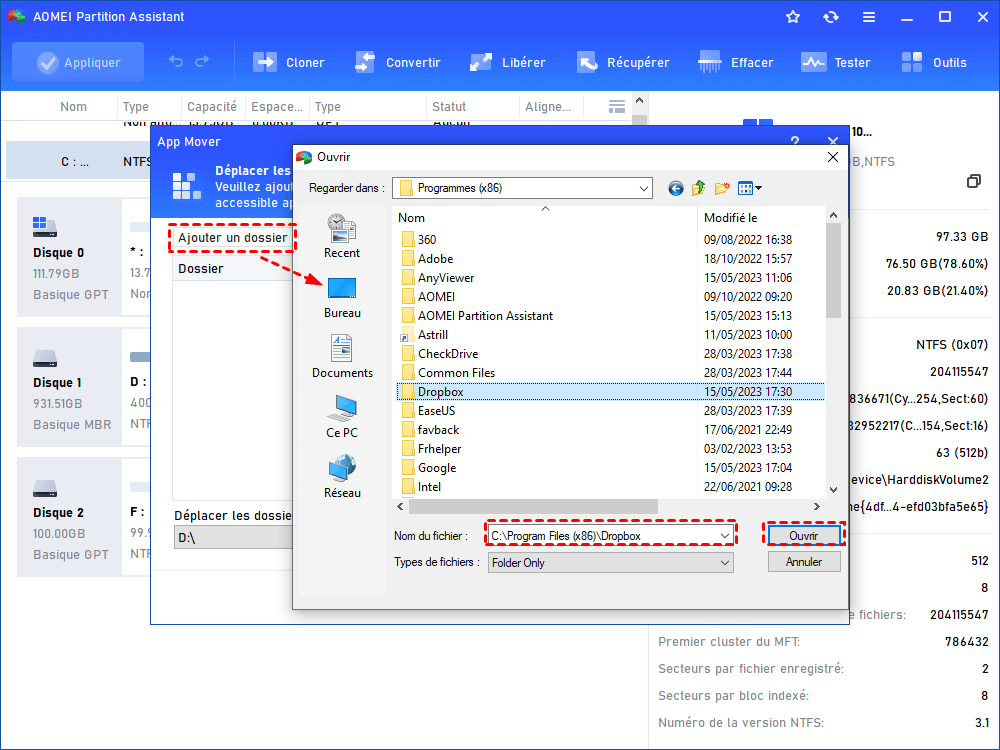Screen dimensions: 1000x750
Task: Open the view menu dropdown in the Ouvrir dialog
Action: pyautogui.click(x=749, y=188)
